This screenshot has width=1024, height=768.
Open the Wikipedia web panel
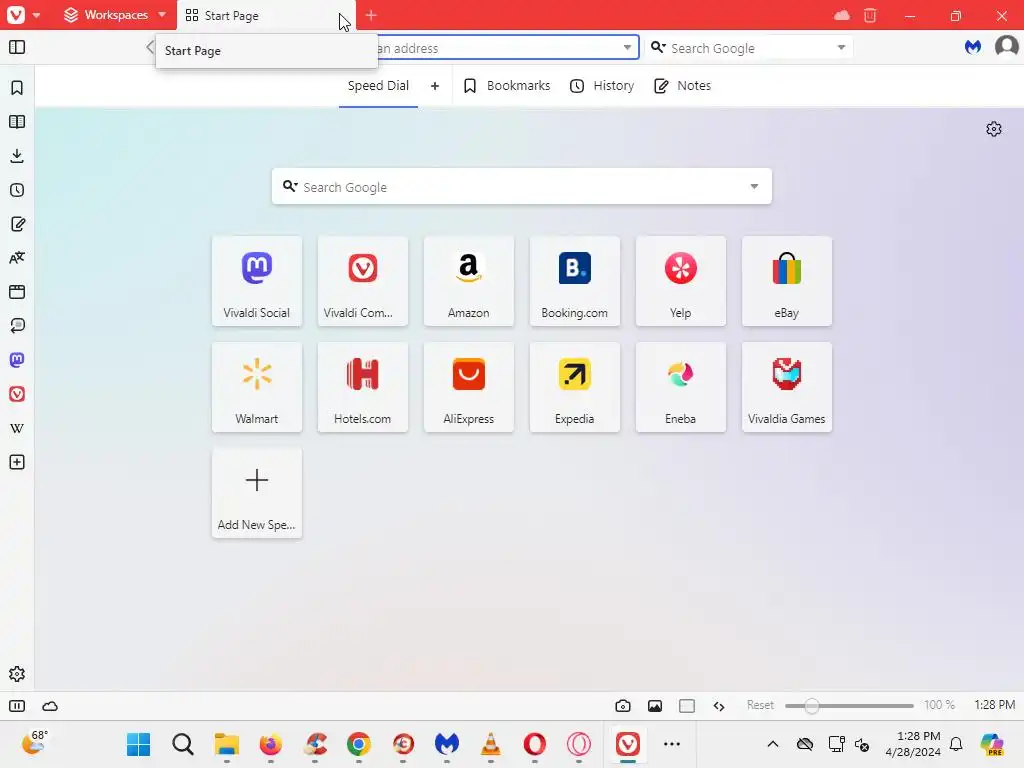(x=17, y=428)
